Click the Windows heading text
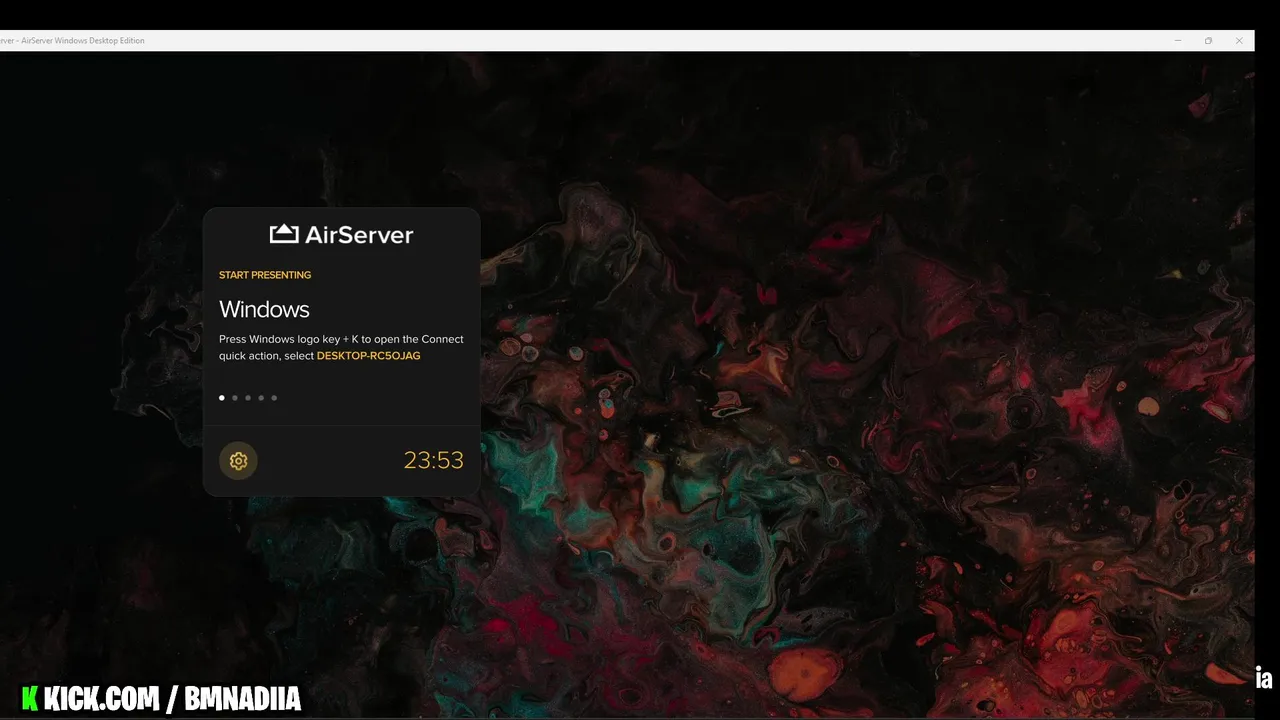 point(264,309)
